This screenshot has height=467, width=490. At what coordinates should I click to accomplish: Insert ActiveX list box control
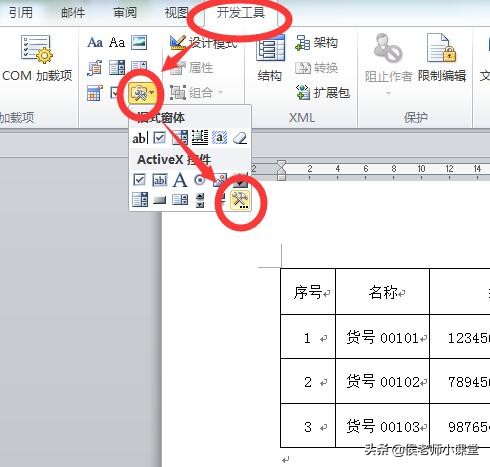click(180, 200)
